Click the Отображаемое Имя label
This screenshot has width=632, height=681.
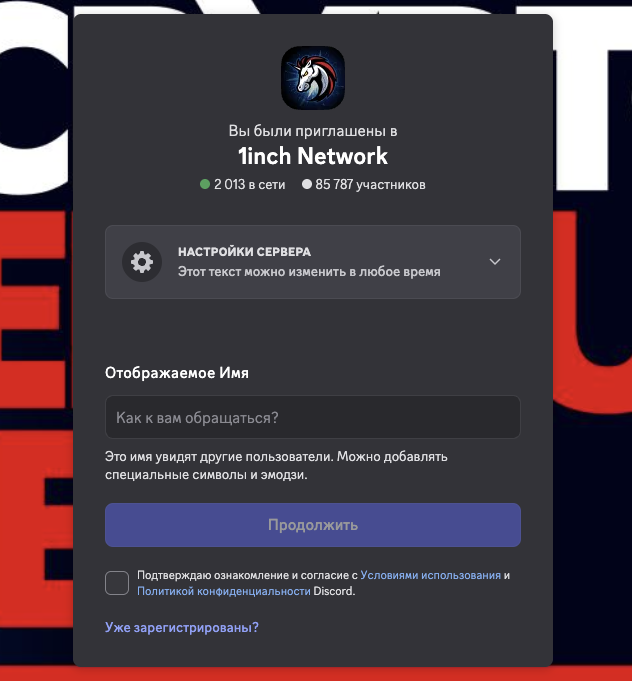coord(177,373)
